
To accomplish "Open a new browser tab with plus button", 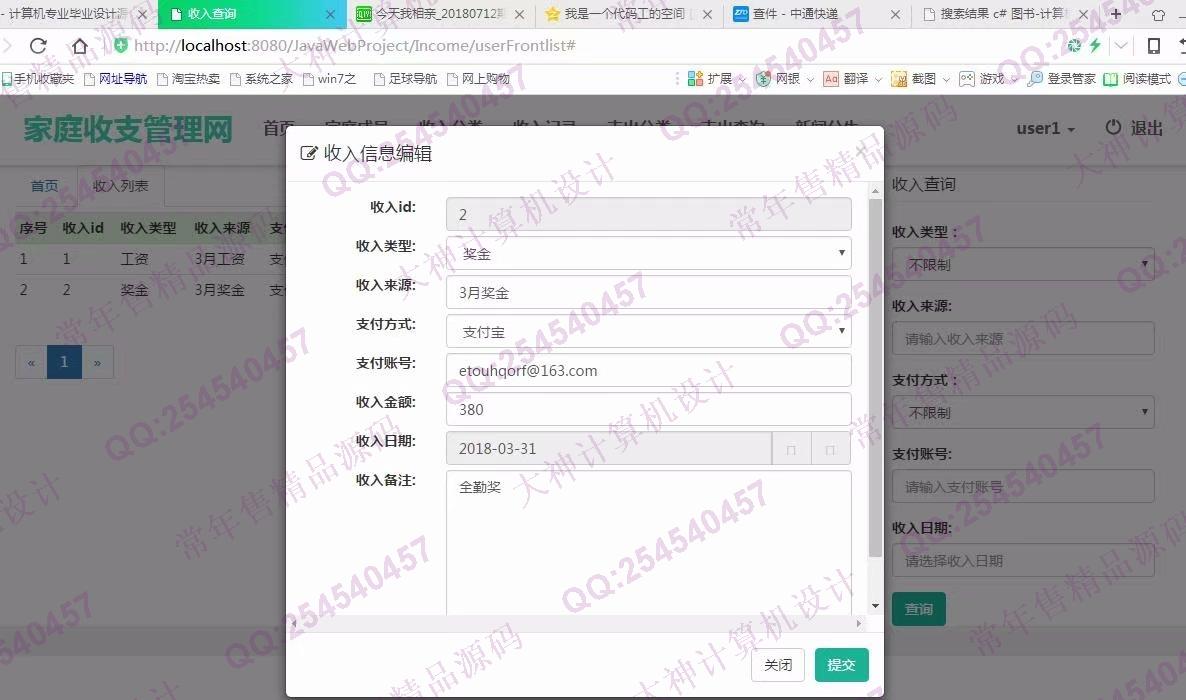I will click(x=1116, y=14).
